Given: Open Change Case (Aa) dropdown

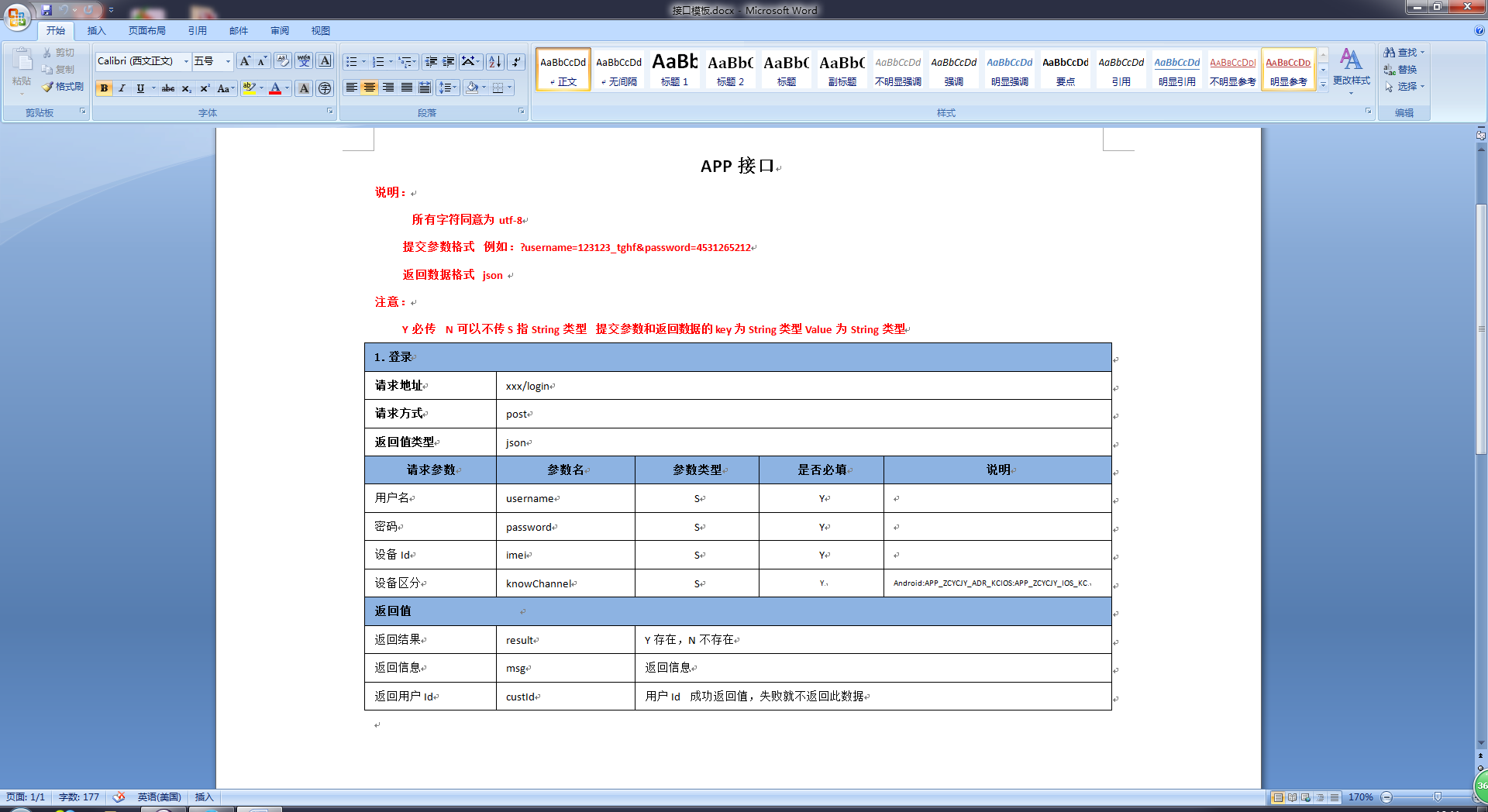Looking at the screenshot, I should tap(226, 88).
